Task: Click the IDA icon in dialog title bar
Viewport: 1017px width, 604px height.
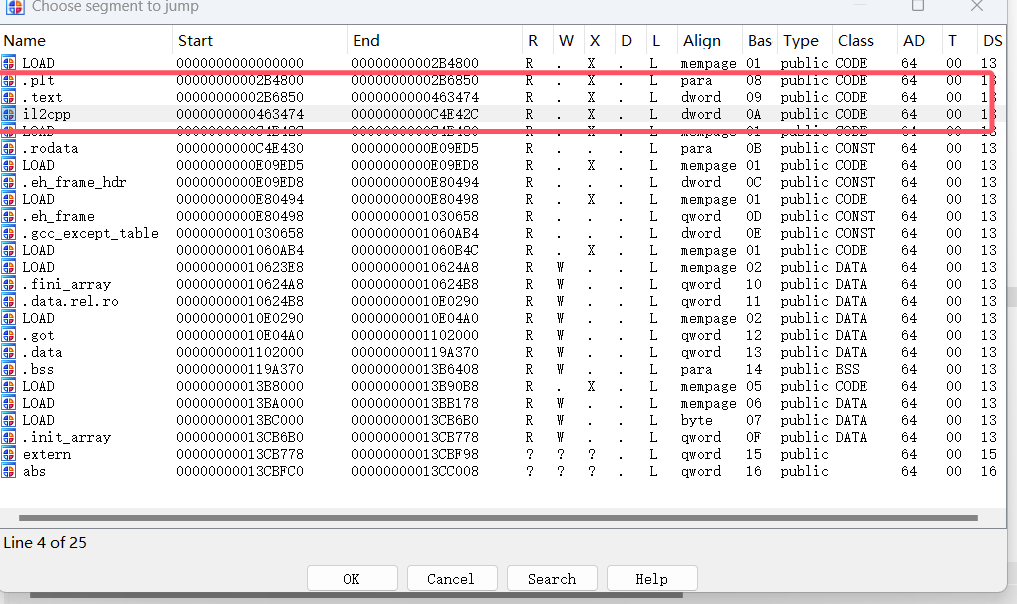Action: (x=15, y=6)
